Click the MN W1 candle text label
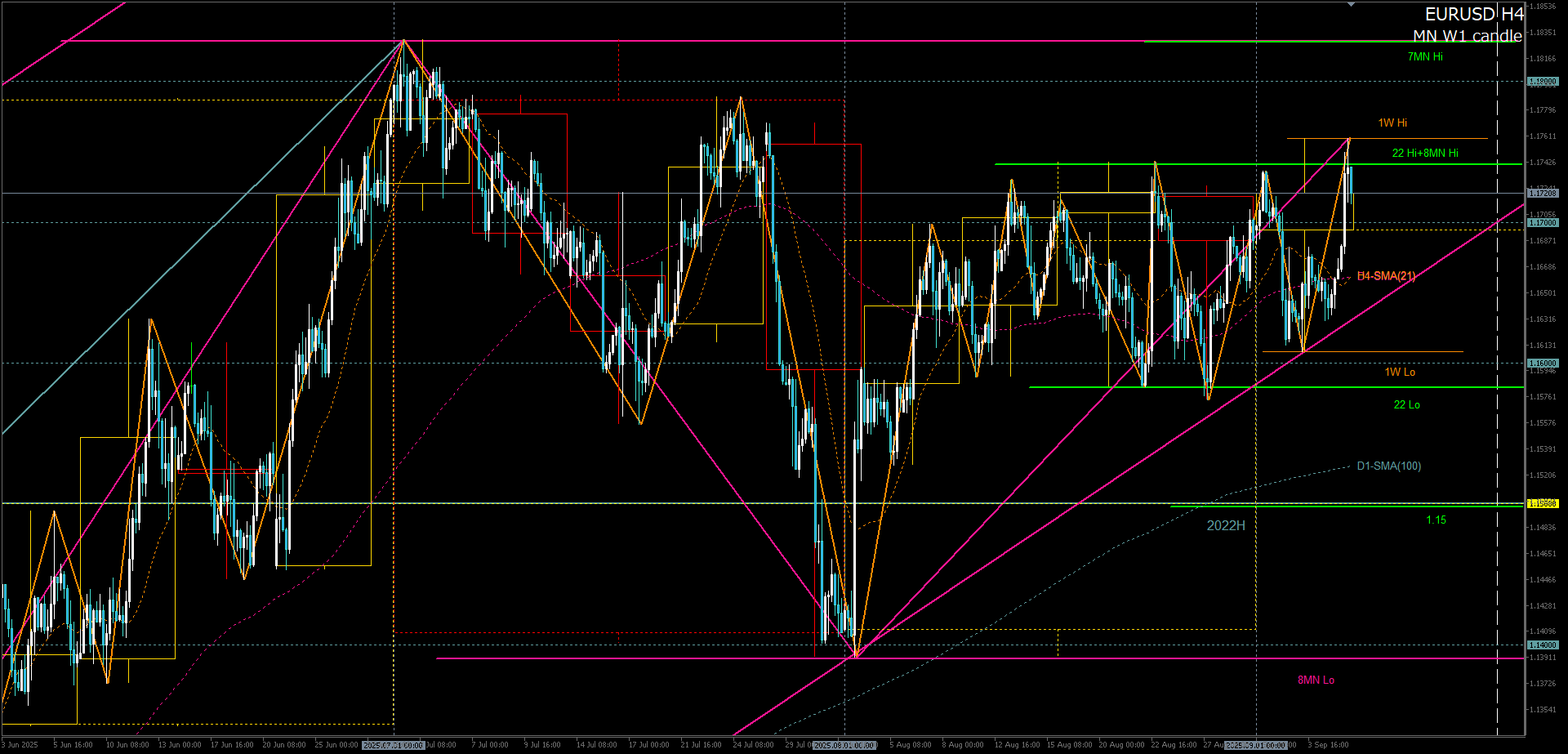This screenshot has height=754, width=1568. pos(1467,36)
